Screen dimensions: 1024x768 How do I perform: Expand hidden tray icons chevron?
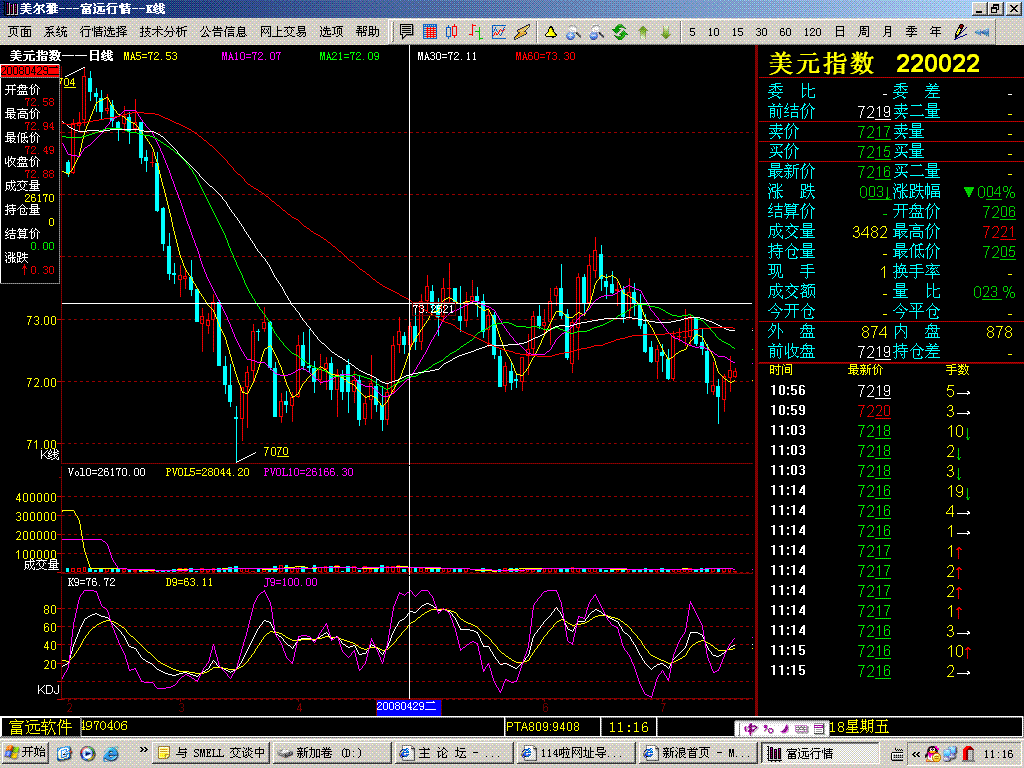coord(916,754)
